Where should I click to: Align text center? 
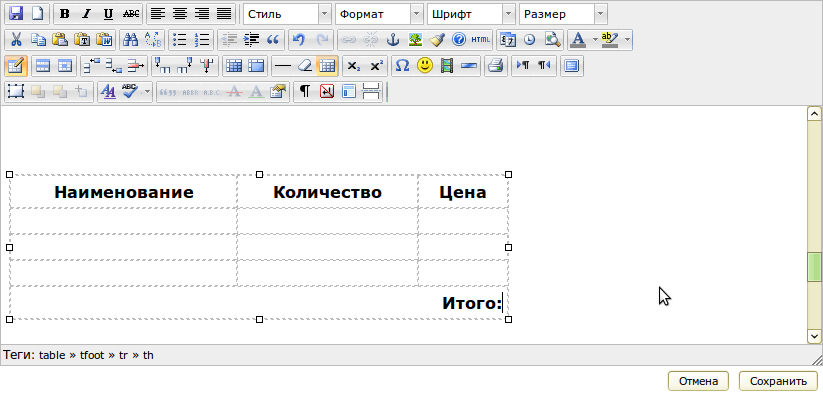click(x=180, y=14)
